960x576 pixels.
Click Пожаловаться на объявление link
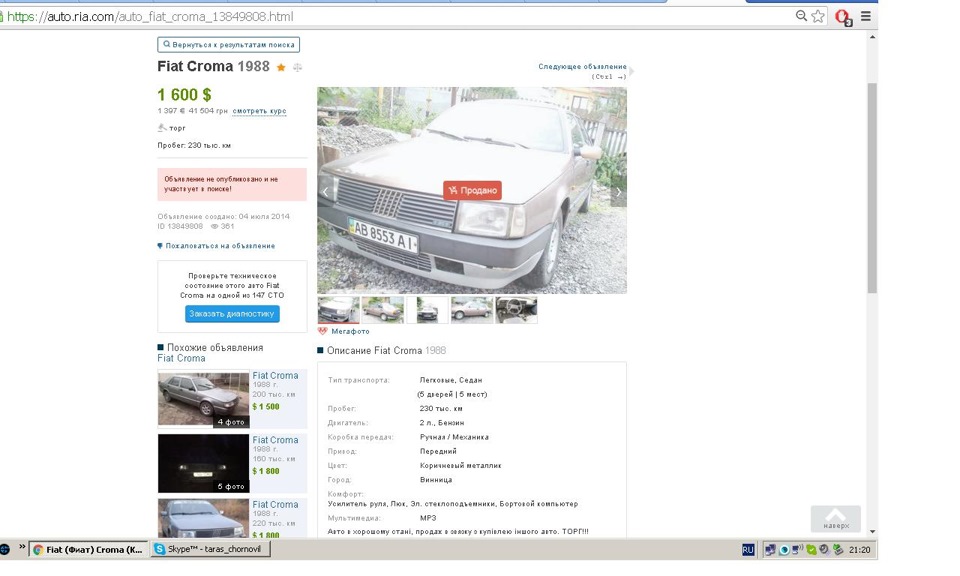(x=220, y=246)
